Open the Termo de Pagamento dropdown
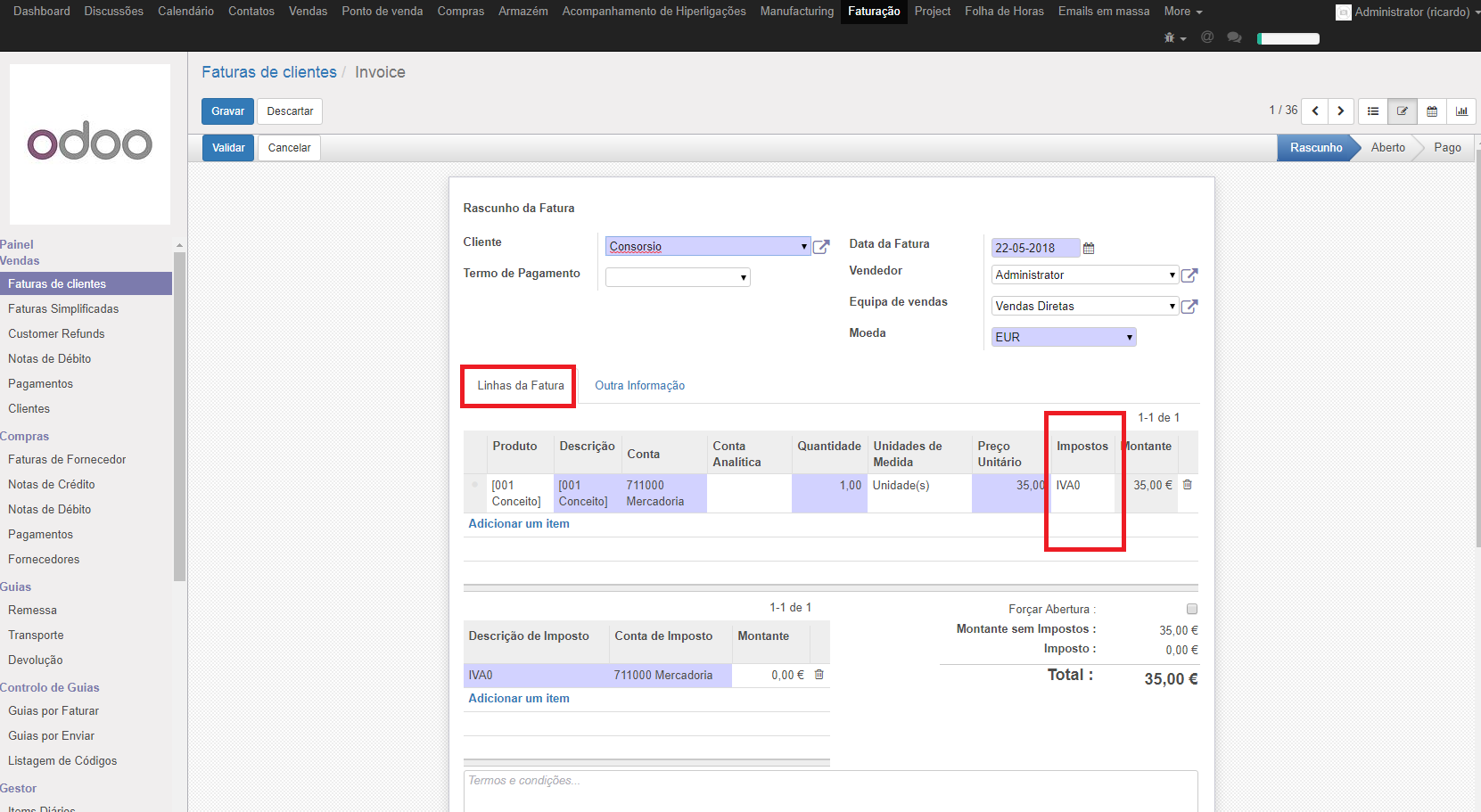This screenshot has width=1481, height=812. coord(678,277)
